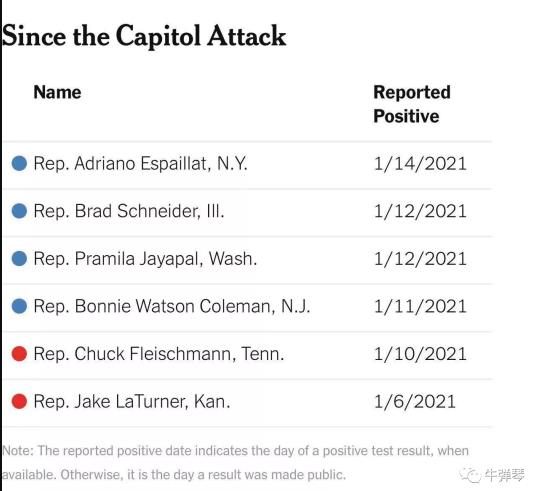Click the note text about reported positive date
Screen dimensions: 534x491
(235, 462)
